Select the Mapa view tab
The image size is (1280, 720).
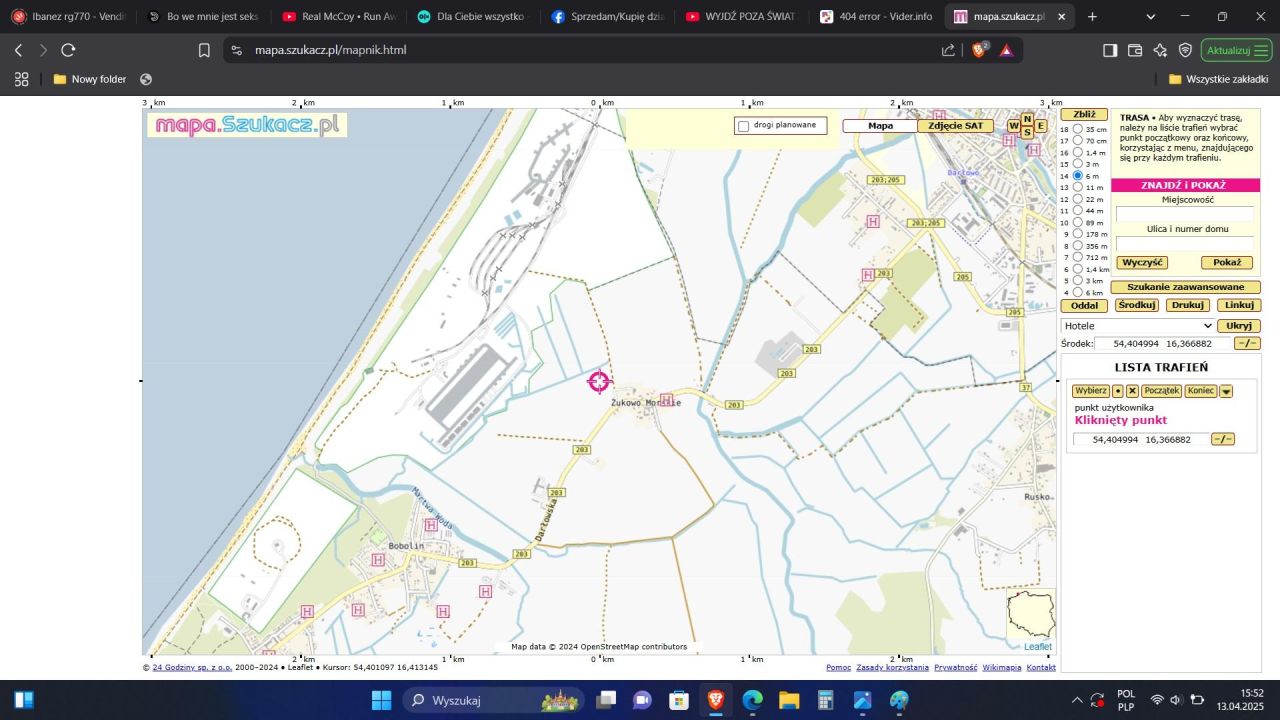879,125
